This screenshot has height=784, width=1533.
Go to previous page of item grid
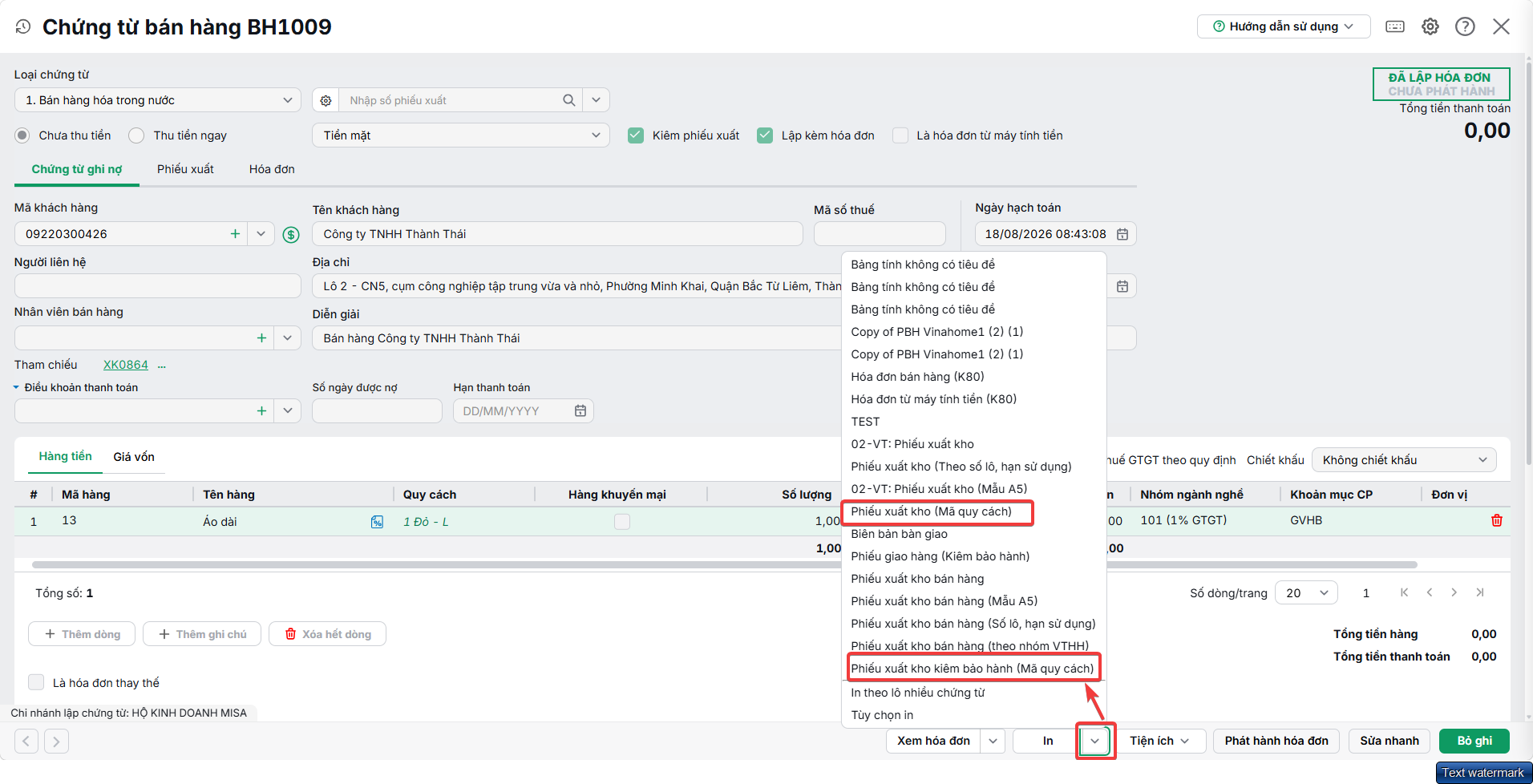point(1430,592)
